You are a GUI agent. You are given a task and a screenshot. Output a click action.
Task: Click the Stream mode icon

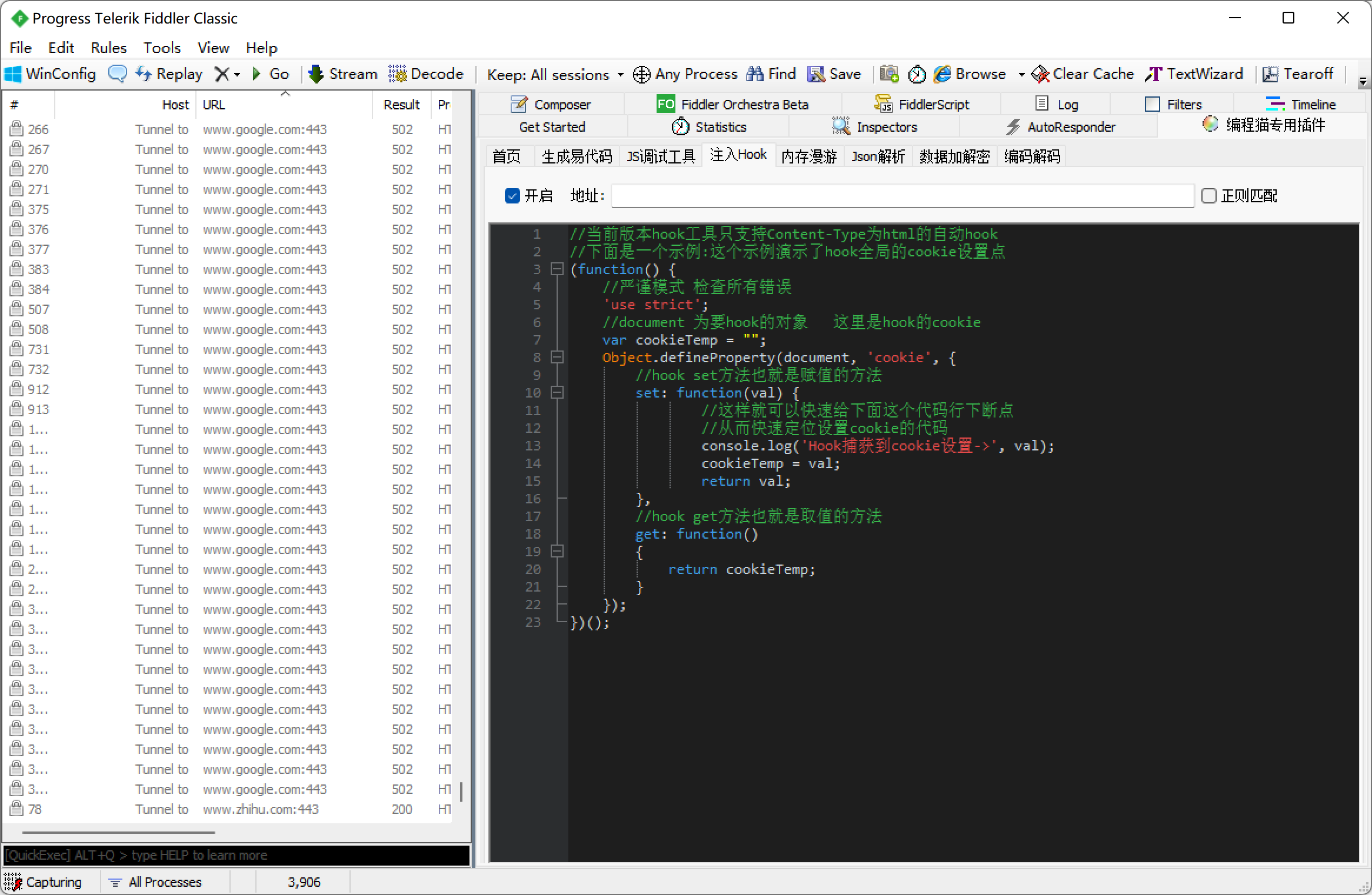coord(317,74)
